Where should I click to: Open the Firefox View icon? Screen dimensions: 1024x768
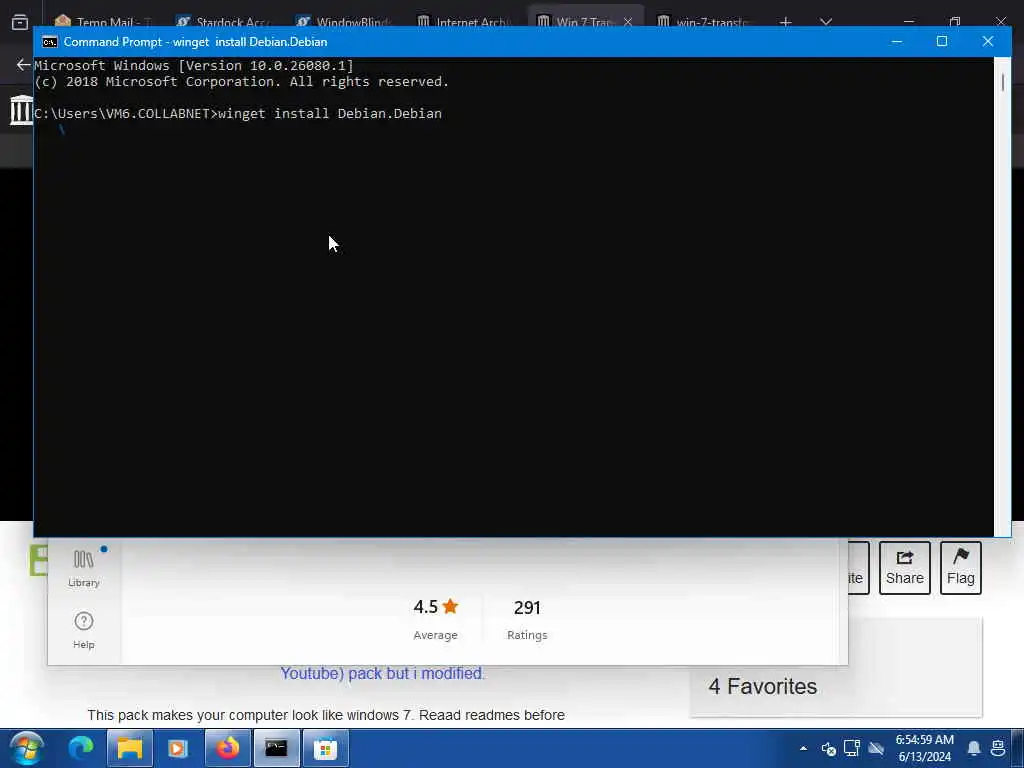point(20,22)
